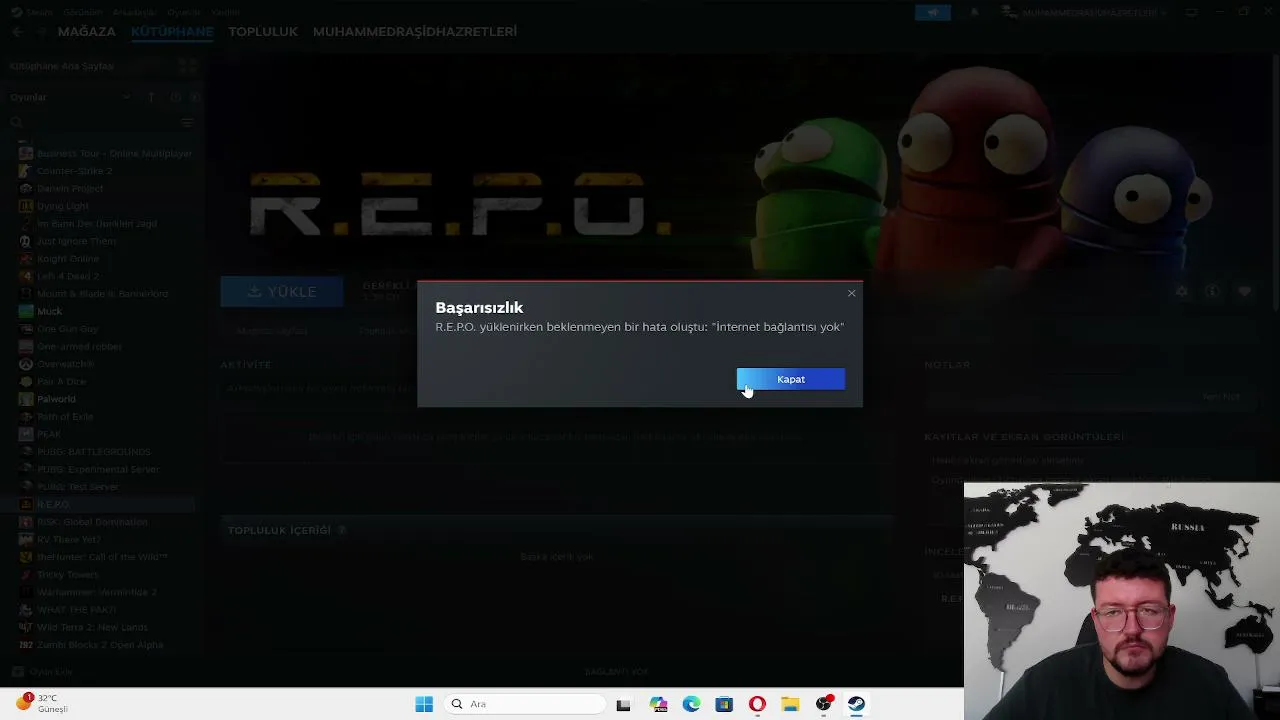Open the Windows Start menu
Viewport: 1280px width, 720px height.
424,704
